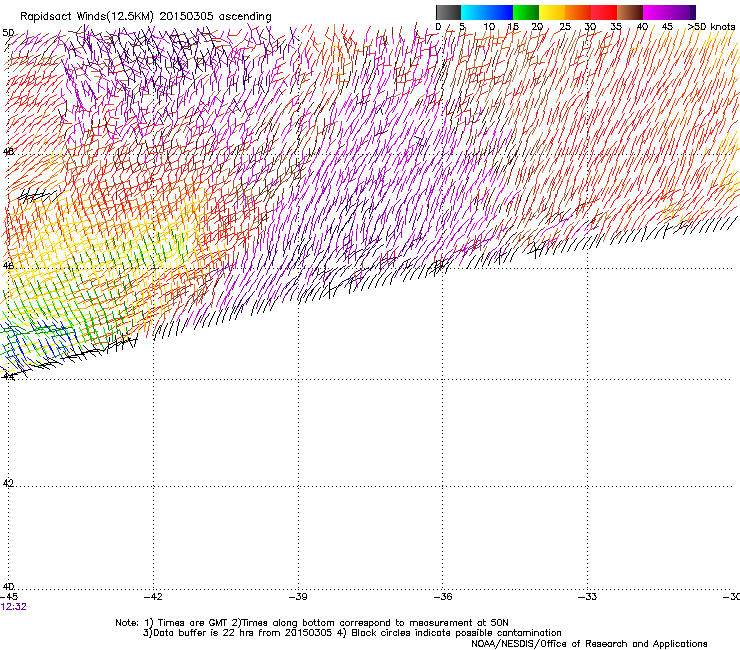Click the -45 longitude axis label

pyautogui.click(x=9, y=597)
